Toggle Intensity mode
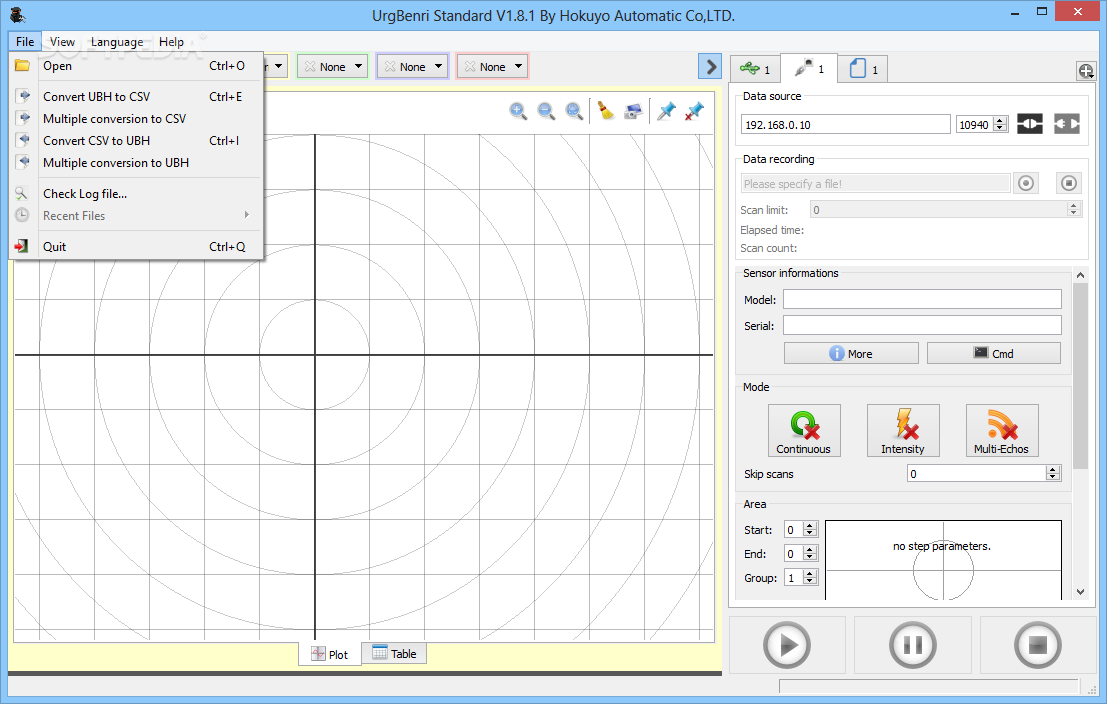Image resolution: width=1107 pixels, height=704 pixels. [903, 431]
